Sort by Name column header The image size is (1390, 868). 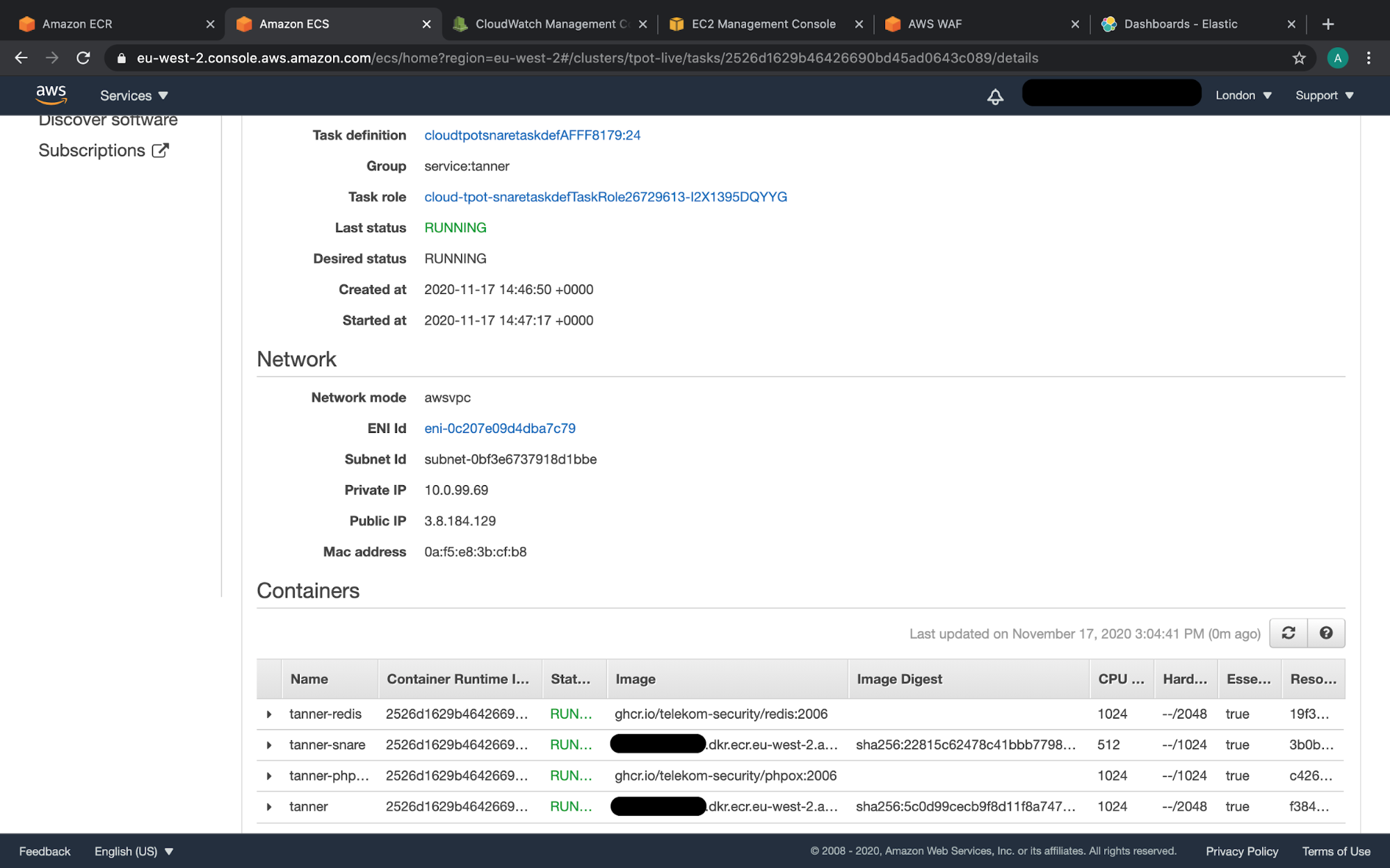coord(330,679)
